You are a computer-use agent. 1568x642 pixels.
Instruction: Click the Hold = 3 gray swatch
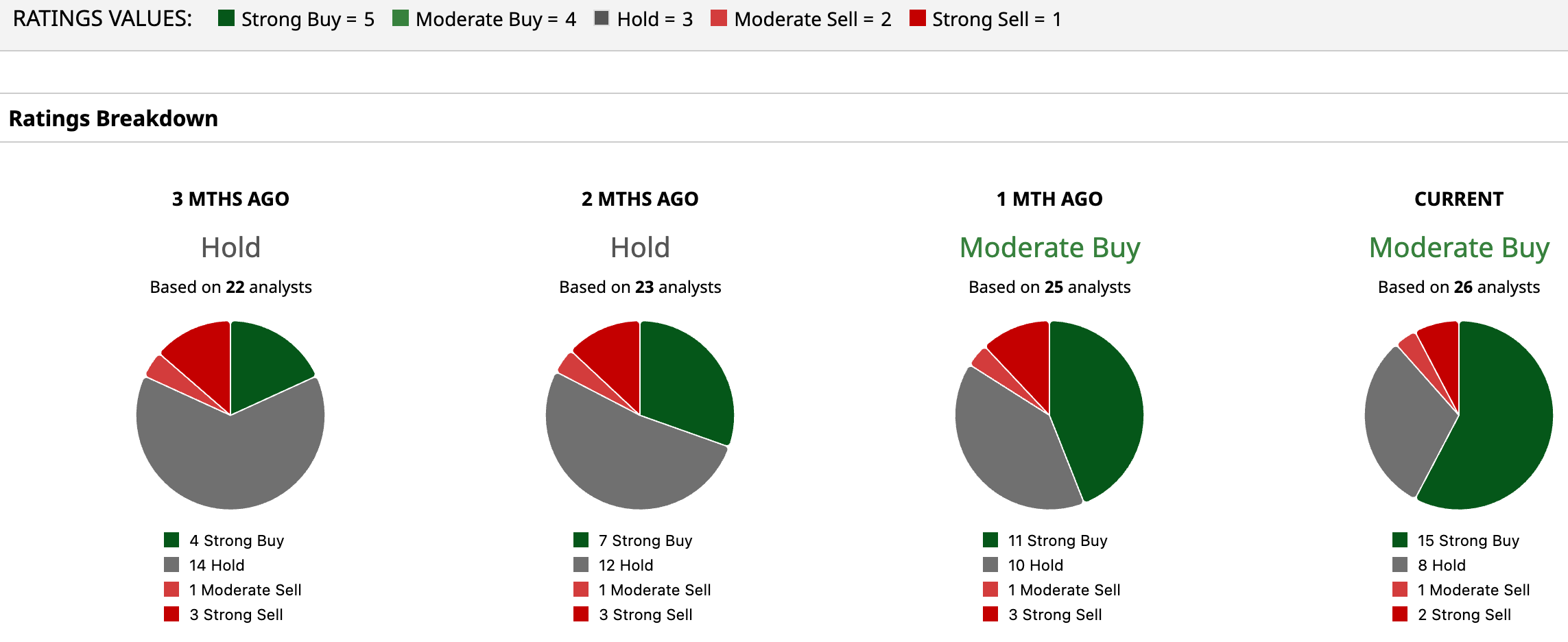(602, 19)
